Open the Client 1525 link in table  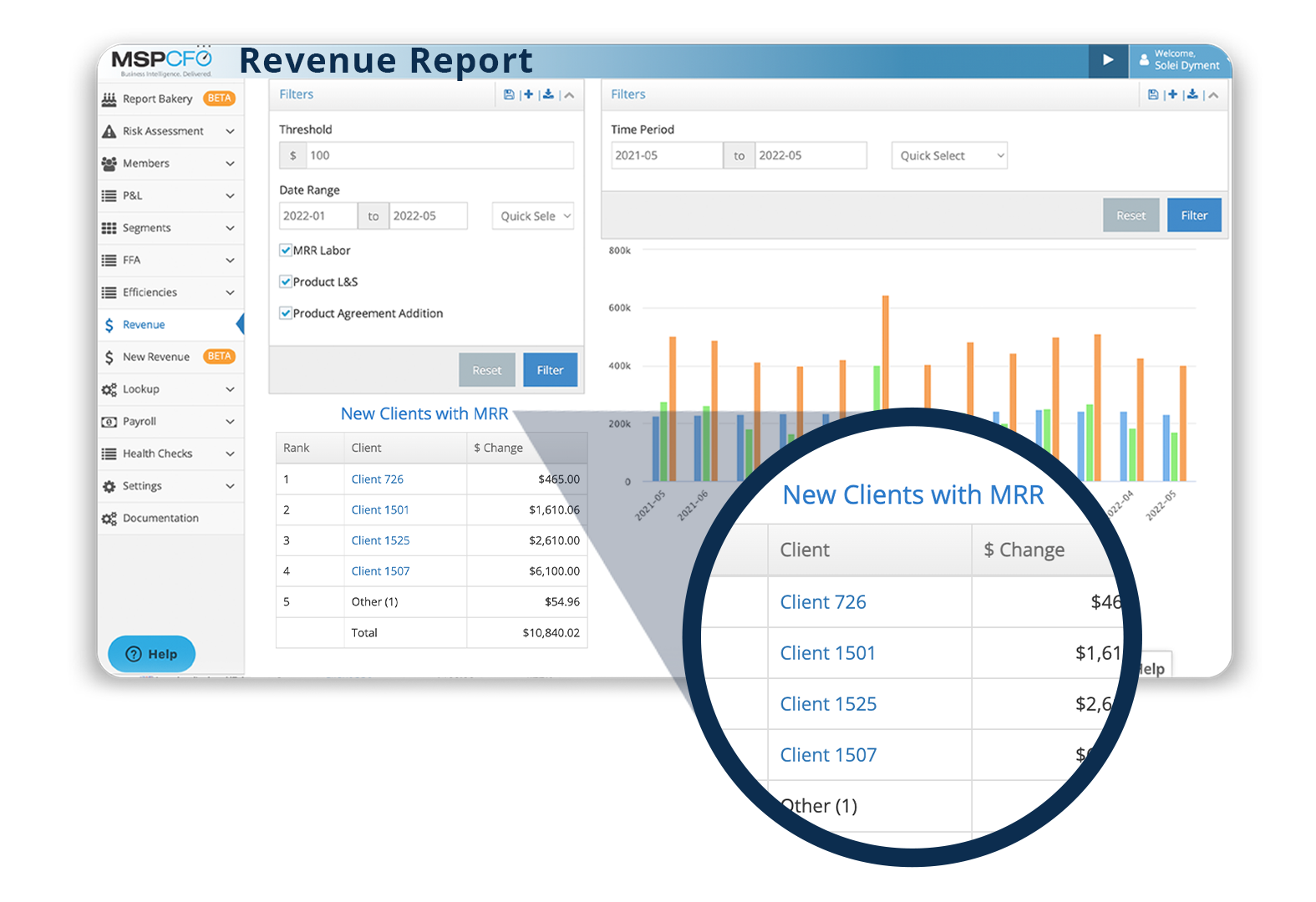[380, 540]
